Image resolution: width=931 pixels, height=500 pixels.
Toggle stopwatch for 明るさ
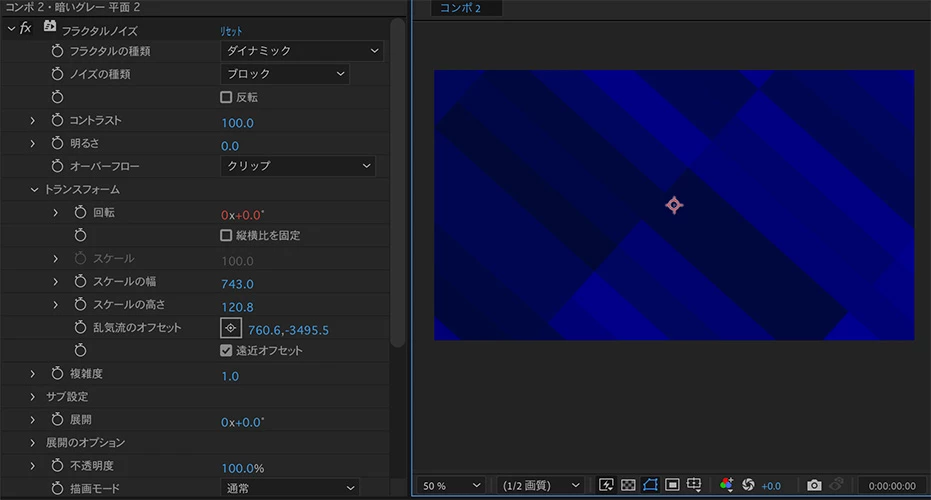click(x=57, y=143)
